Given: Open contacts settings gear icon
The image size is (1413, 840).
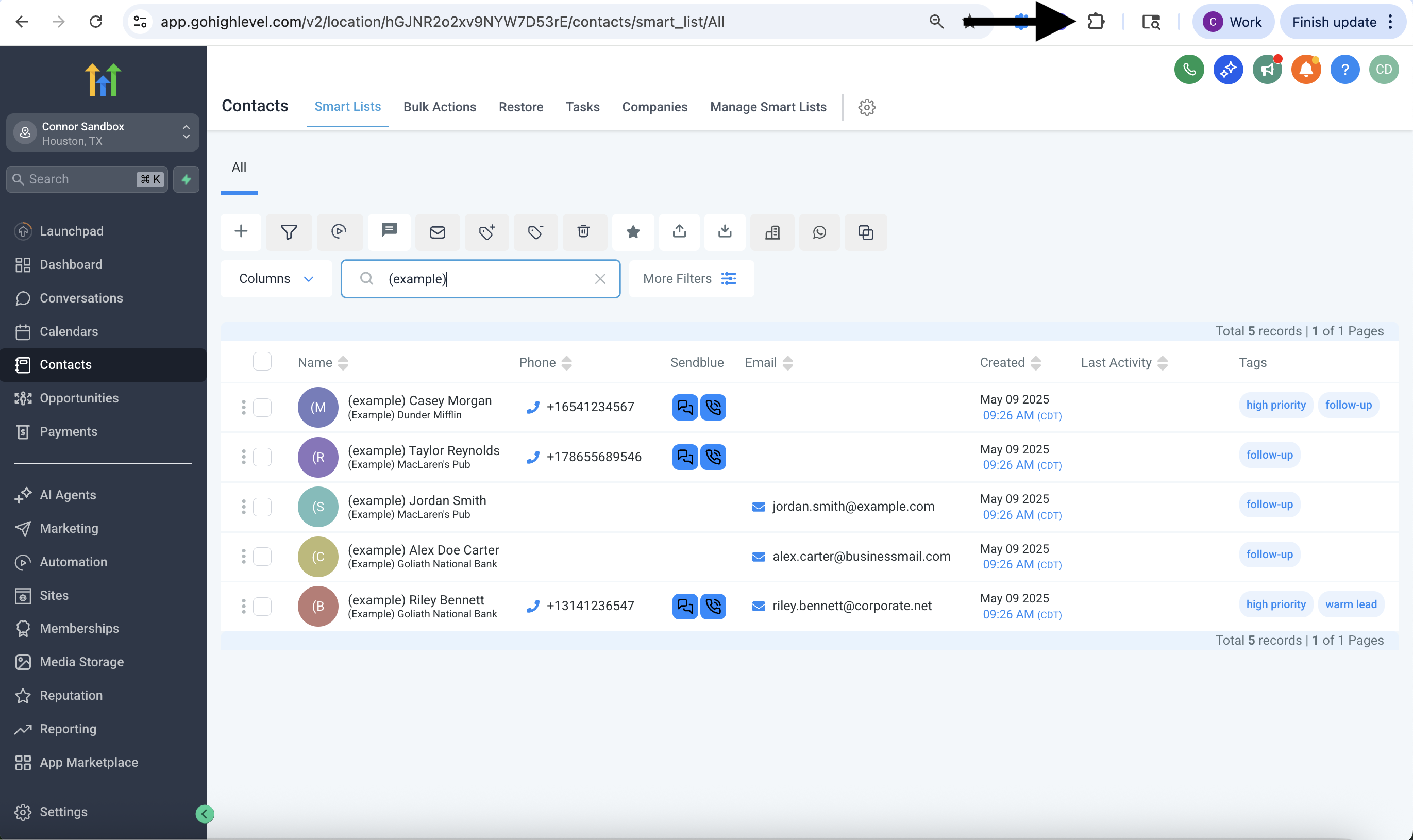Looking at the screenshot, I should 867,107.
